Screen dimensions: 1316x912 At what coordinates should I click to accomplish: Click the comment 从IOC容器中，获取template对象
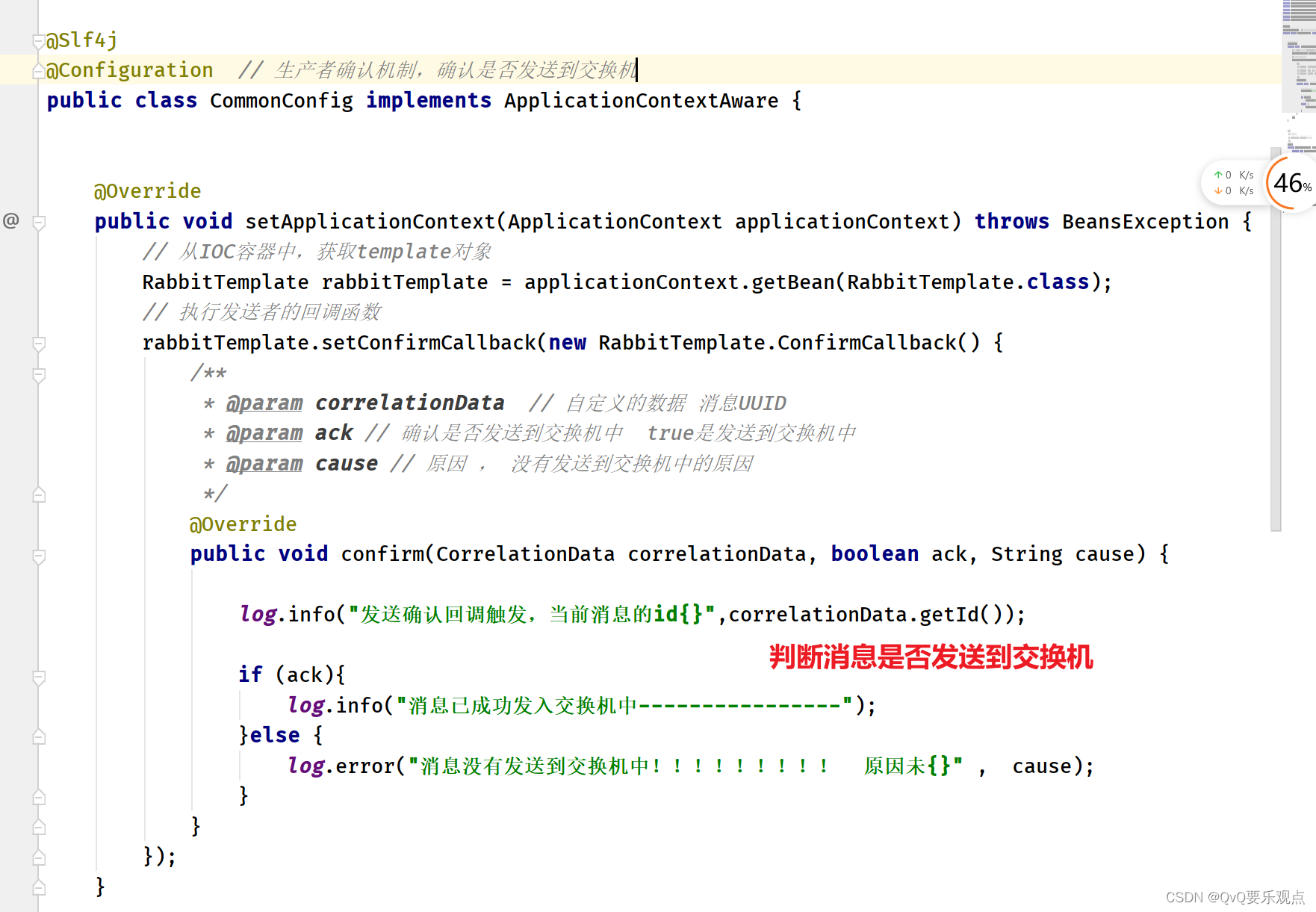317,252
